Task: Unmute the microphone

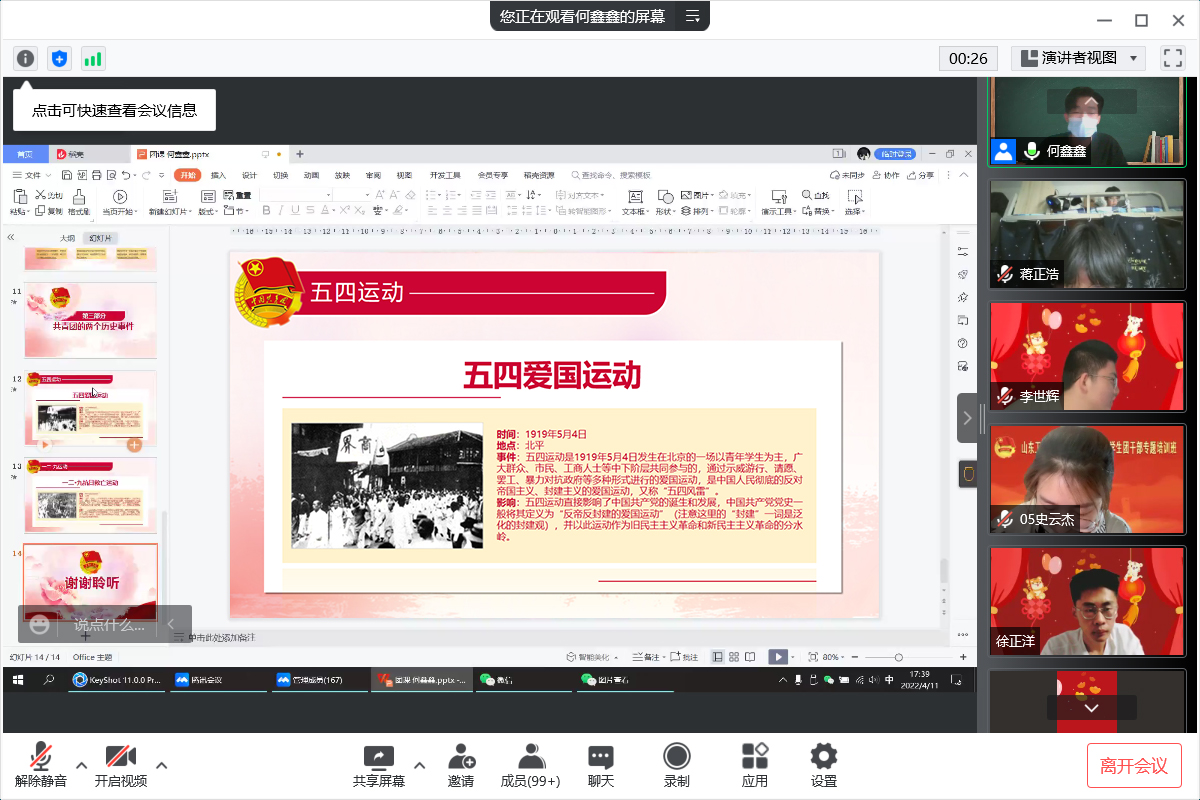Action: click(x=41, y=765)
